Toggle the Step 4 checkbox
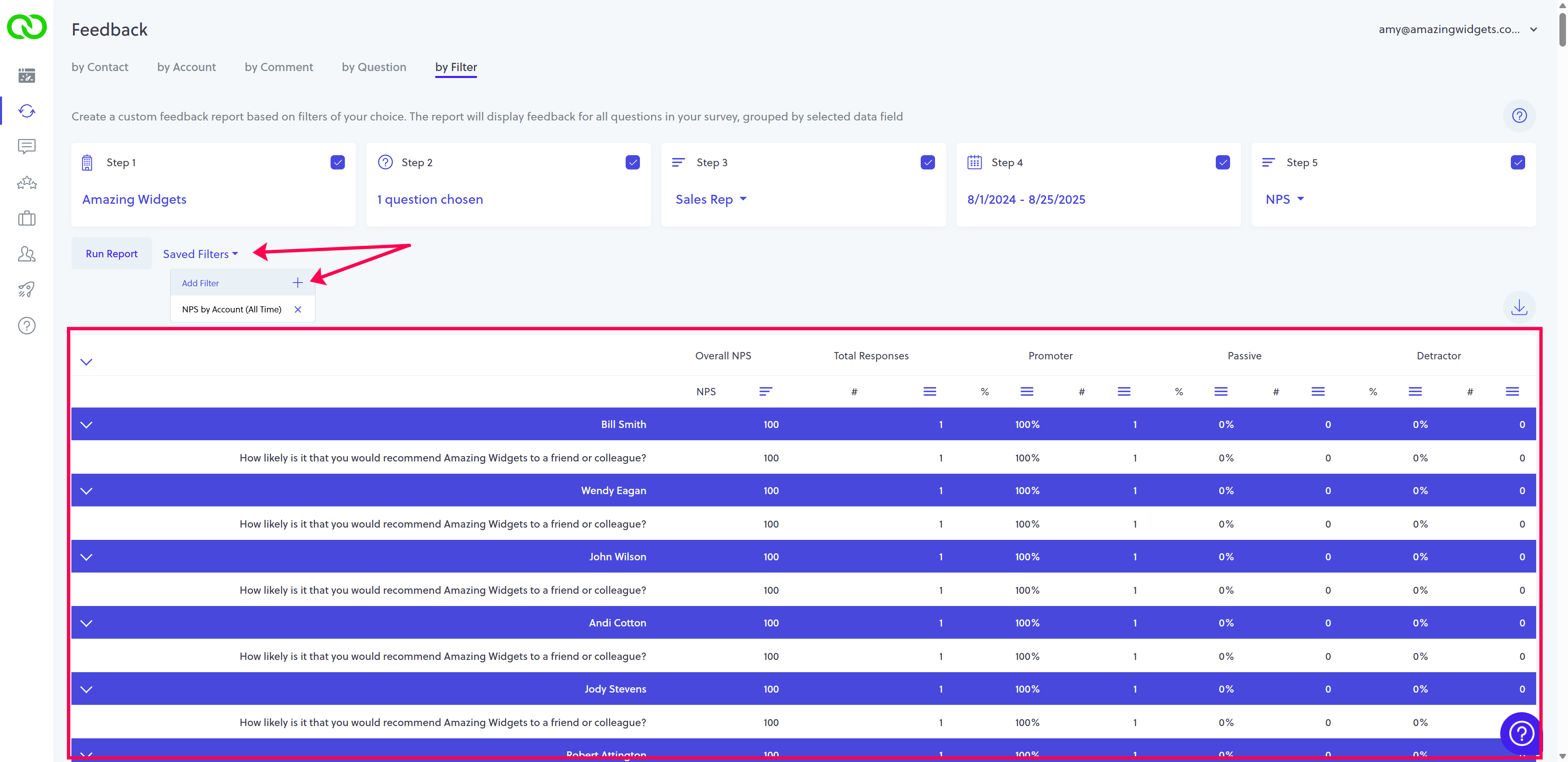 coord(1223,163)
